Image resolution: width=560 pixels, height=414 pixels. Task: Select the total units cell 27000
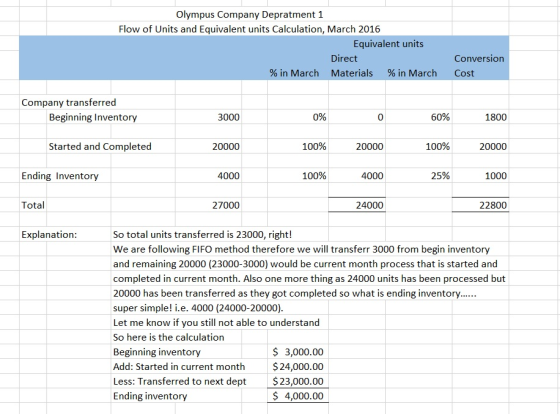click(x=226, y=205)
